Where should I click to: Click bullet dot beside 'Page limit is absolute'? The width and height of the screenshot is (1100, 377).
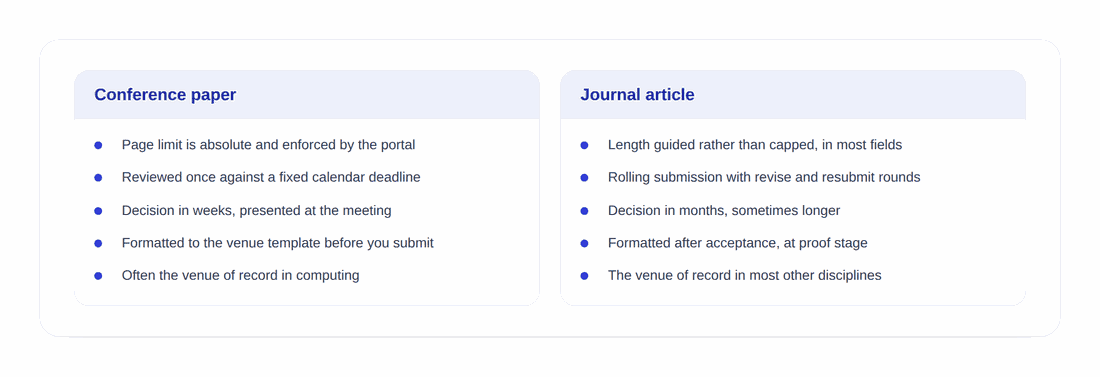click(x=98, y=145)
